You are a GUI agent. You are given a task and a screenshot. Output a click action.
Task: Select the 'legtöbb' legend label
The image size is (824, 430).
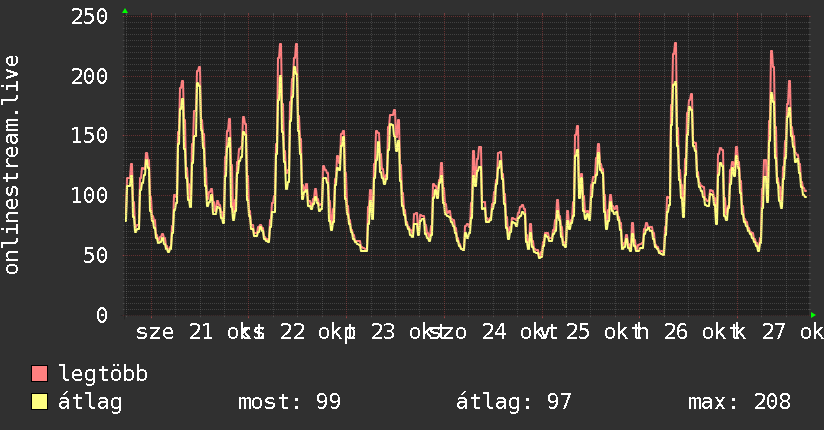[103, 374]
